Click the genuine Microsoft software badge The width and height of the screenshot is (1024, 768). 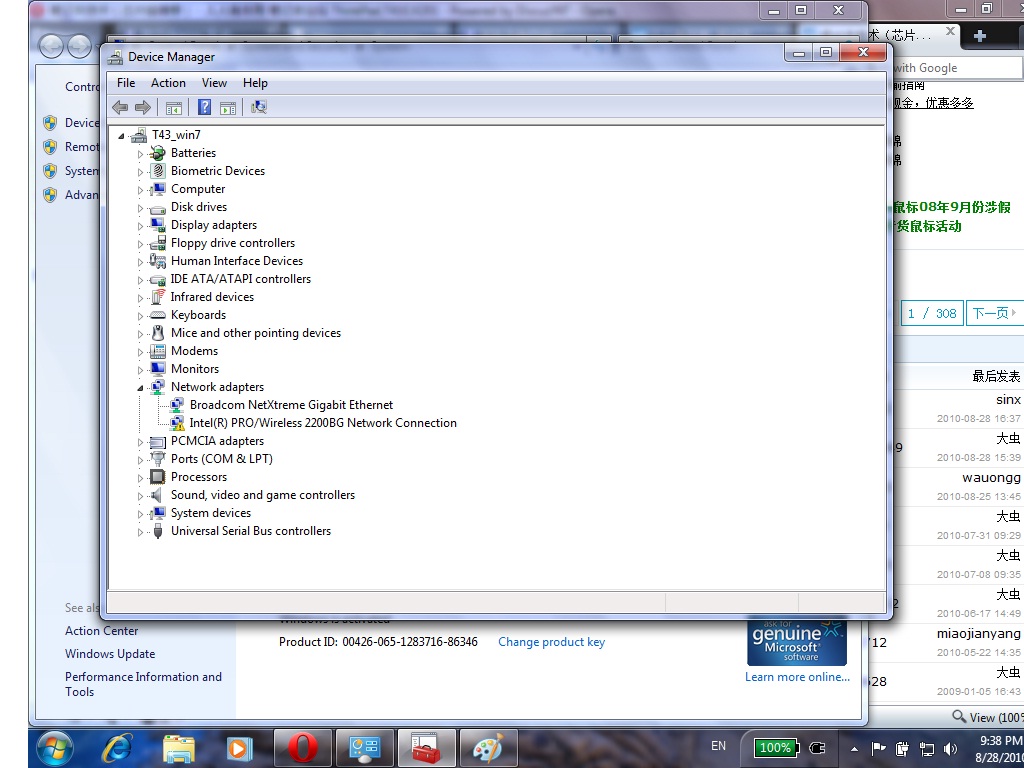[797, 641]
